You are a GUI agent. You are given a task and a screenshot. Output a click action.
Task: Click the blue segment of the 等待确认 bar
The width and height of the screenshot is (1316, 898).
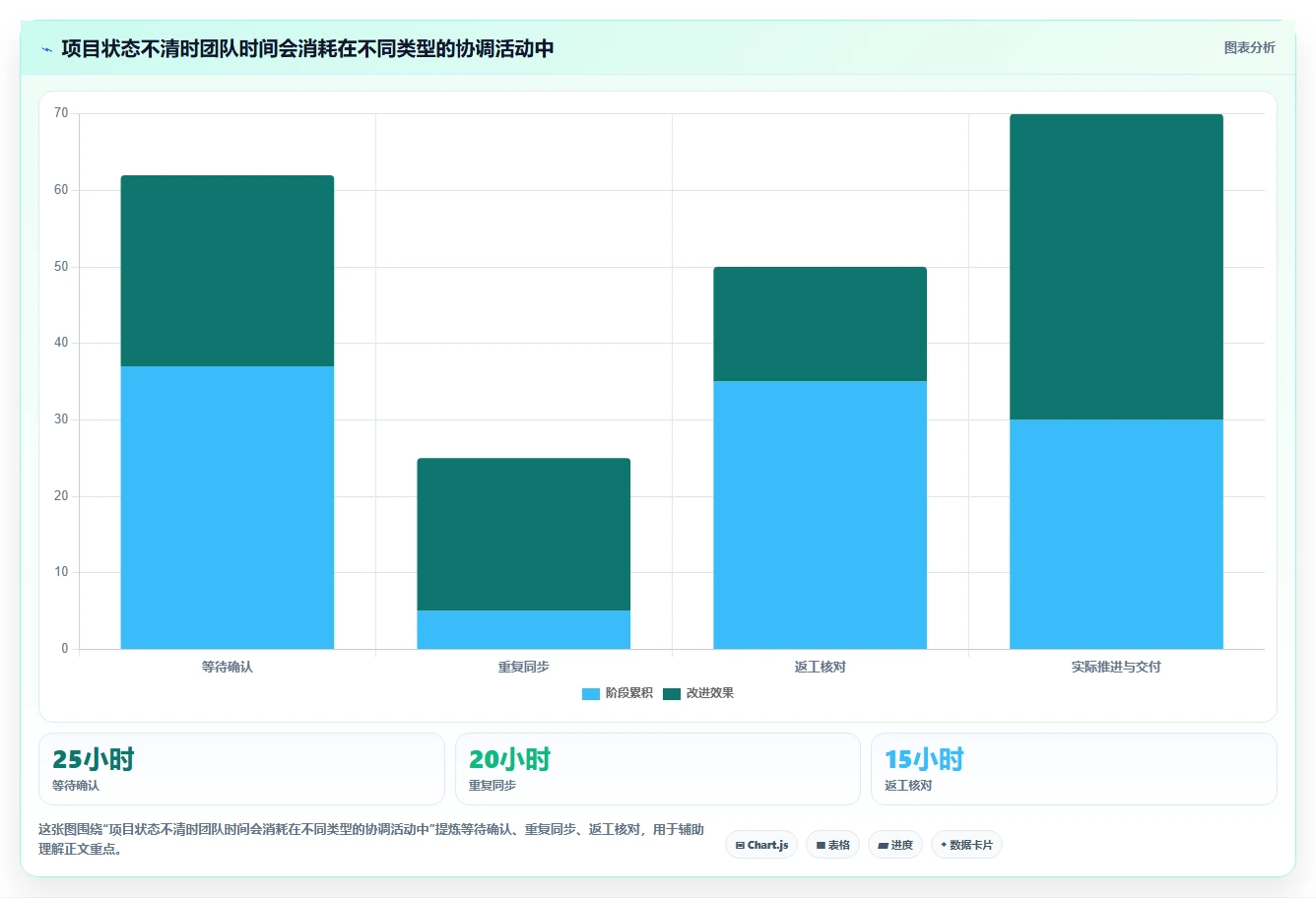(228, 507)
